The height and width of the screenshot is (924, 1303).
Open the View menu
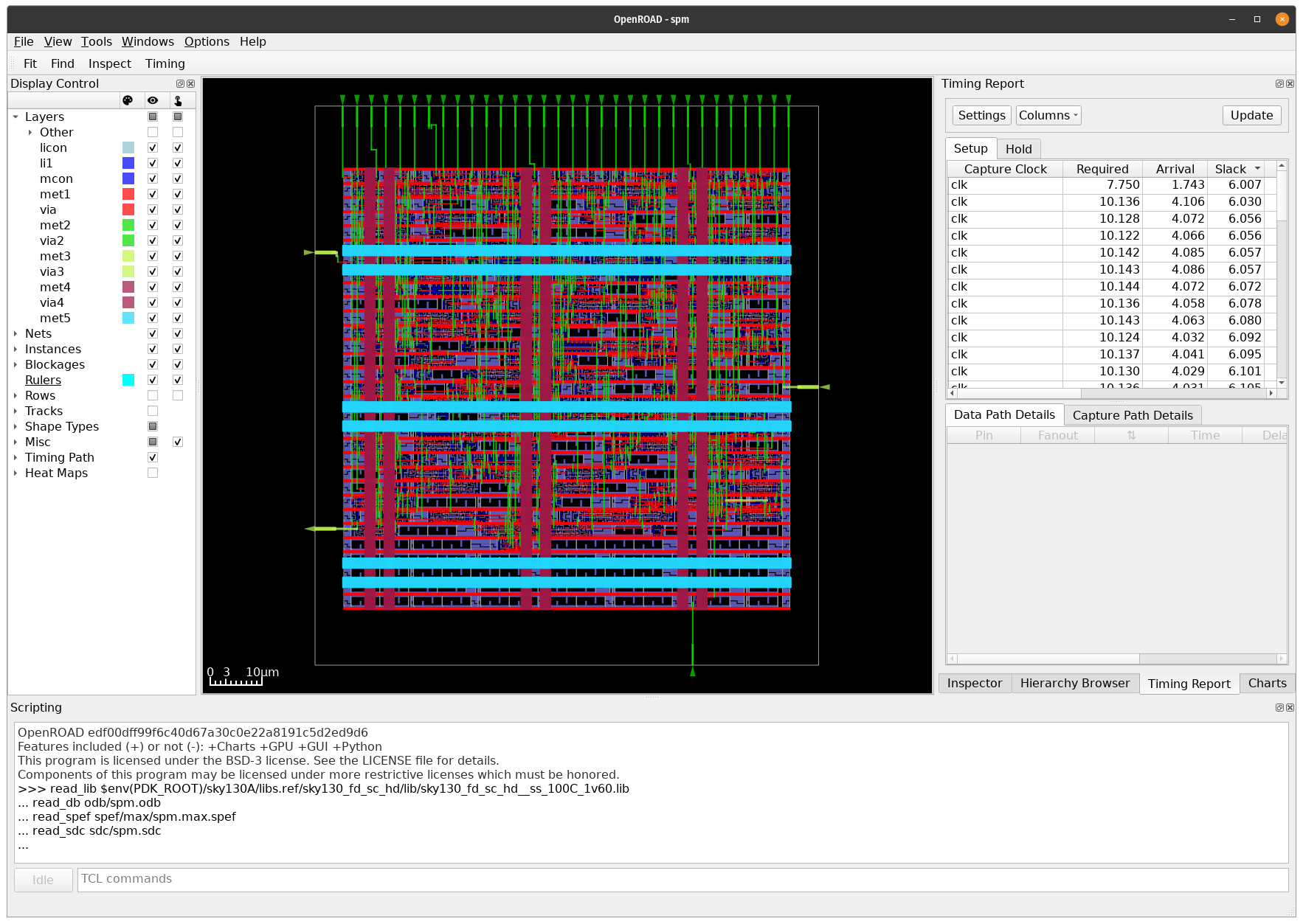click(x=58, y=41)
